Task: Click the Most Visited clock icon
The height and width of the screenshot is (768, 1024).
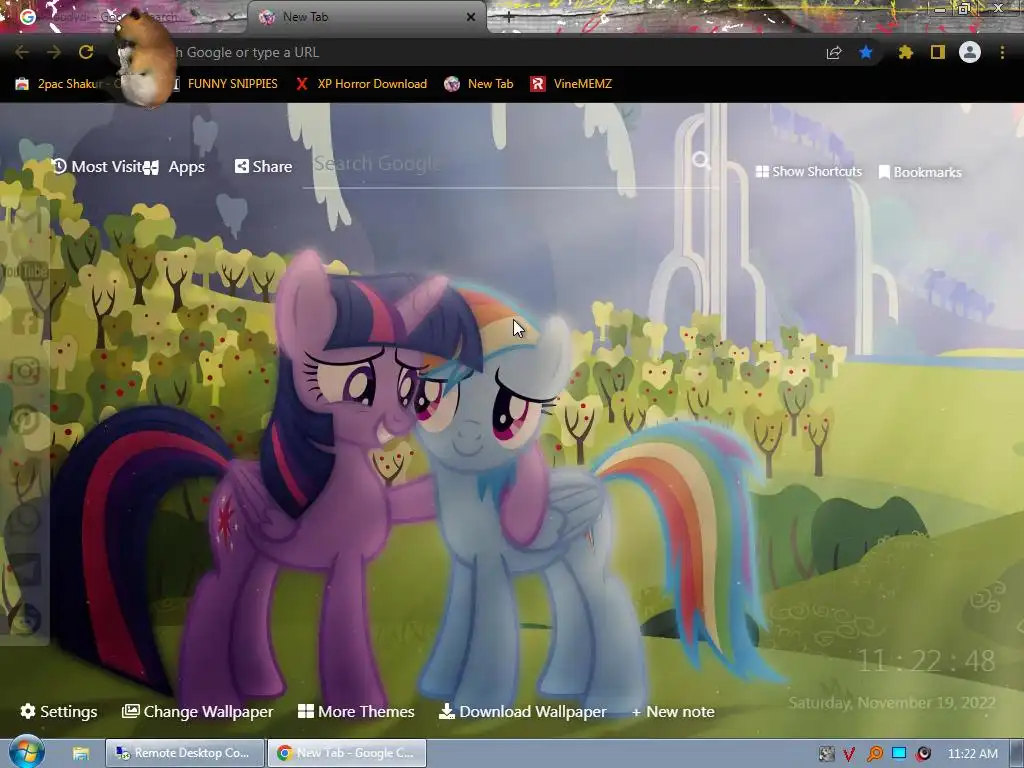Action: coord(59,166)
